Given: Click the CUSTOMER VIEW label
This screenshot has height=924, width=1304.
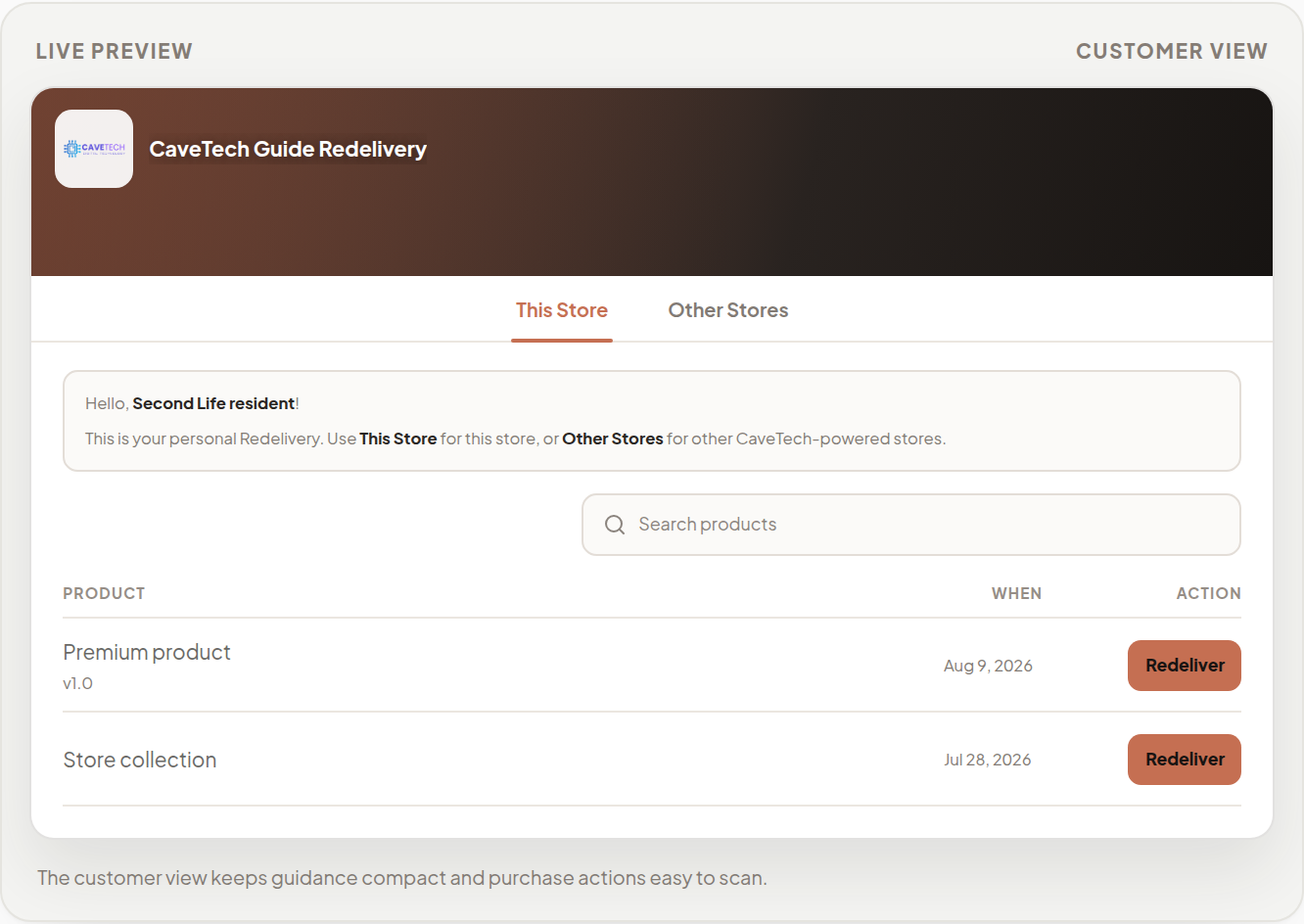Looking at the screenshot, I should [x=1172, y=51].
